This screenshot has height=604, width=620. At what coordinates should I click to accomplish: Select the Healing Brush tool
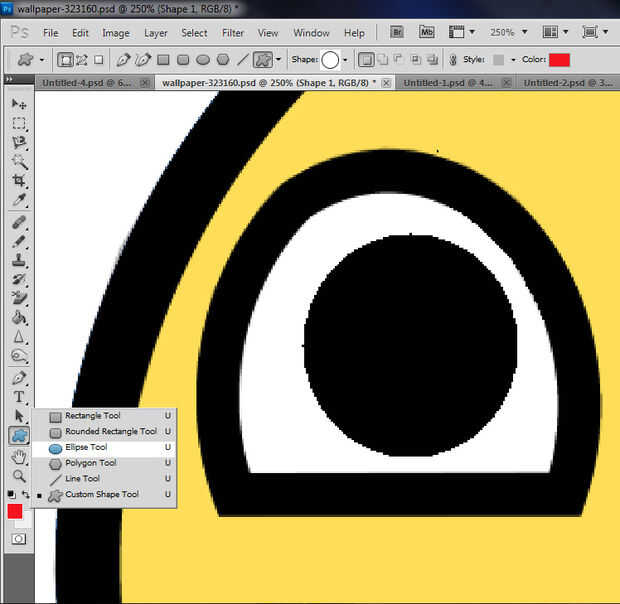pos(19,223)
